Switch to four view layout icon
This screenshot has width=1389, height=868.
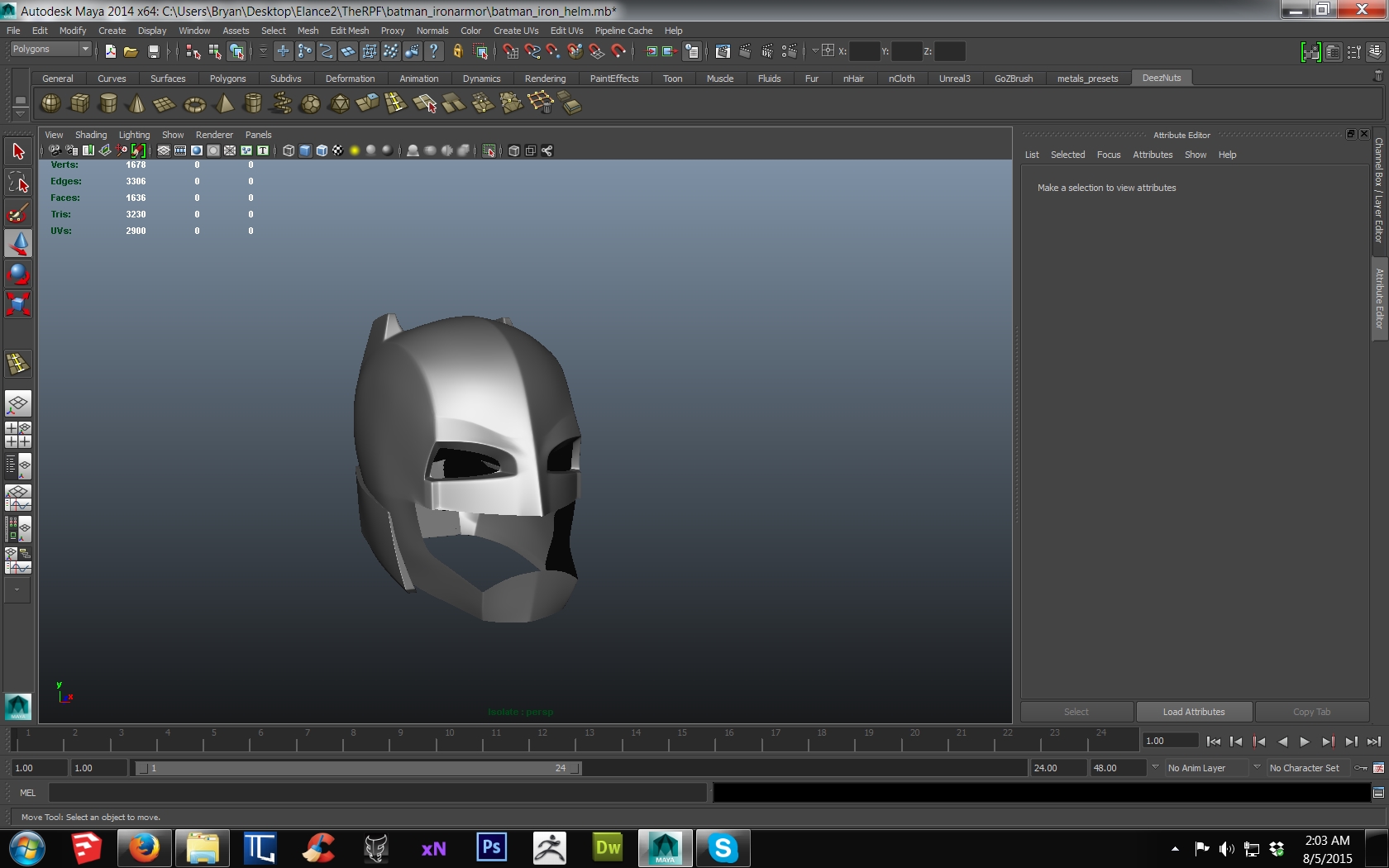(x=18, y=434)
